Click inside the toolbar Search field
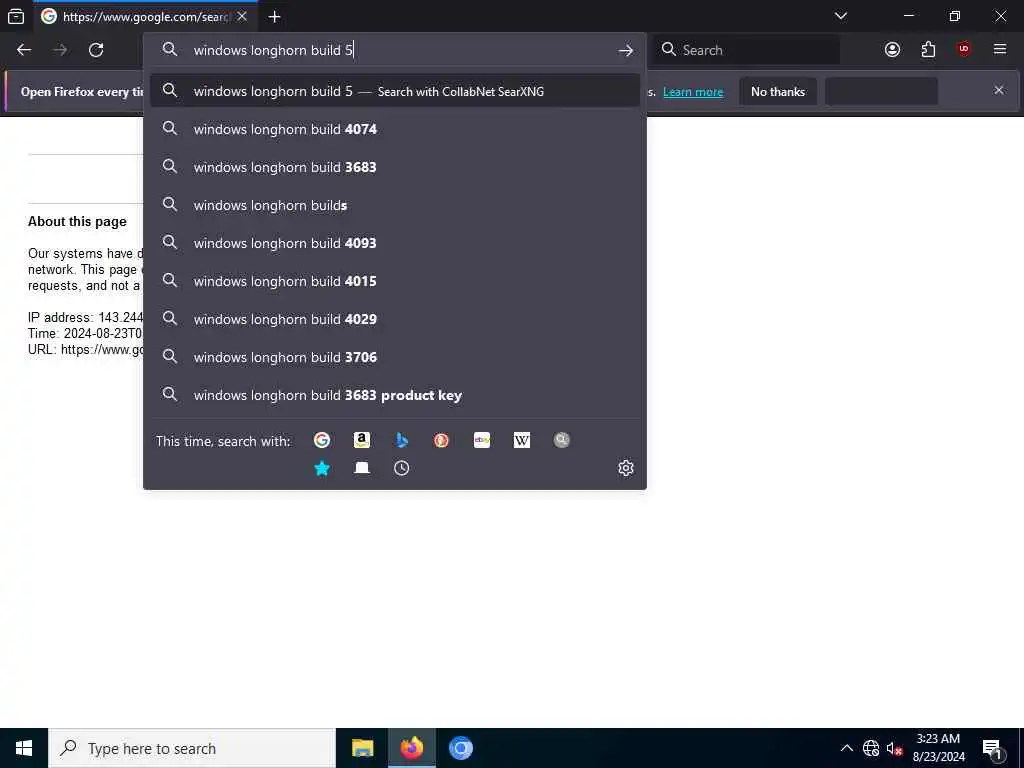Screen dimensions: 1024x768 (x=748, y=50)
